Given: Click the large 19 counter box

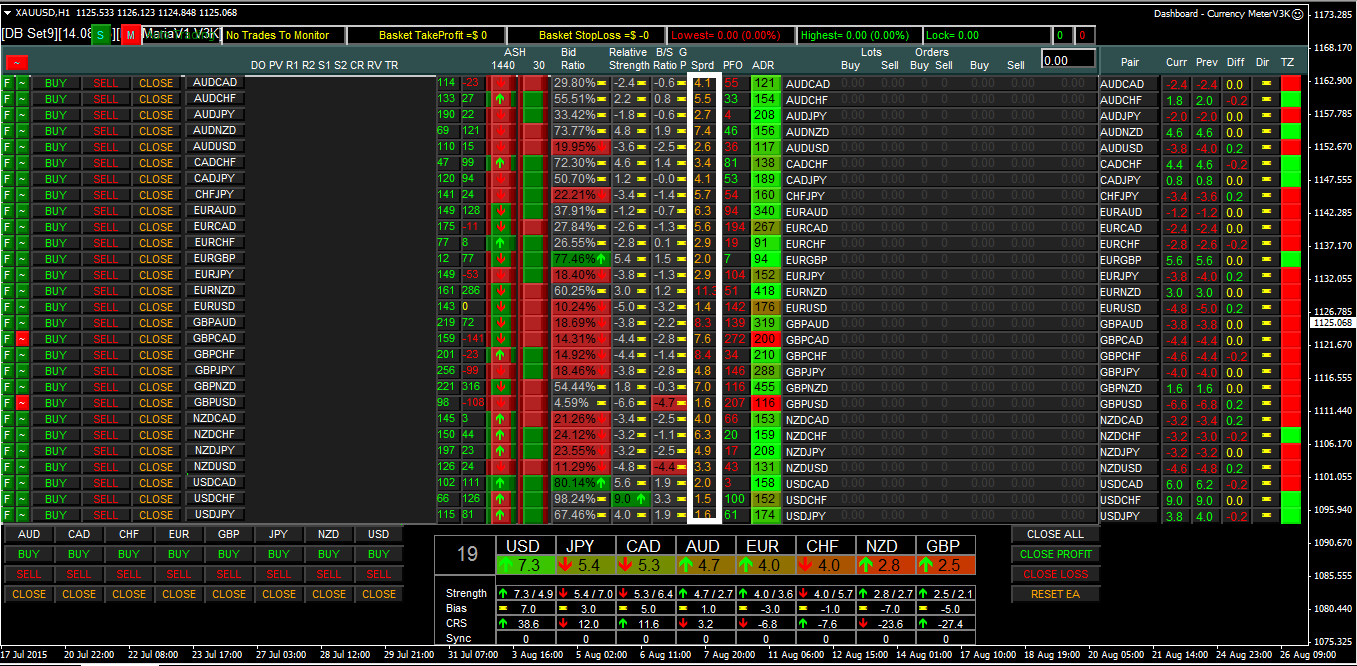Looking at the screenshot, I should pyautogui.click(x=465, y=555).
